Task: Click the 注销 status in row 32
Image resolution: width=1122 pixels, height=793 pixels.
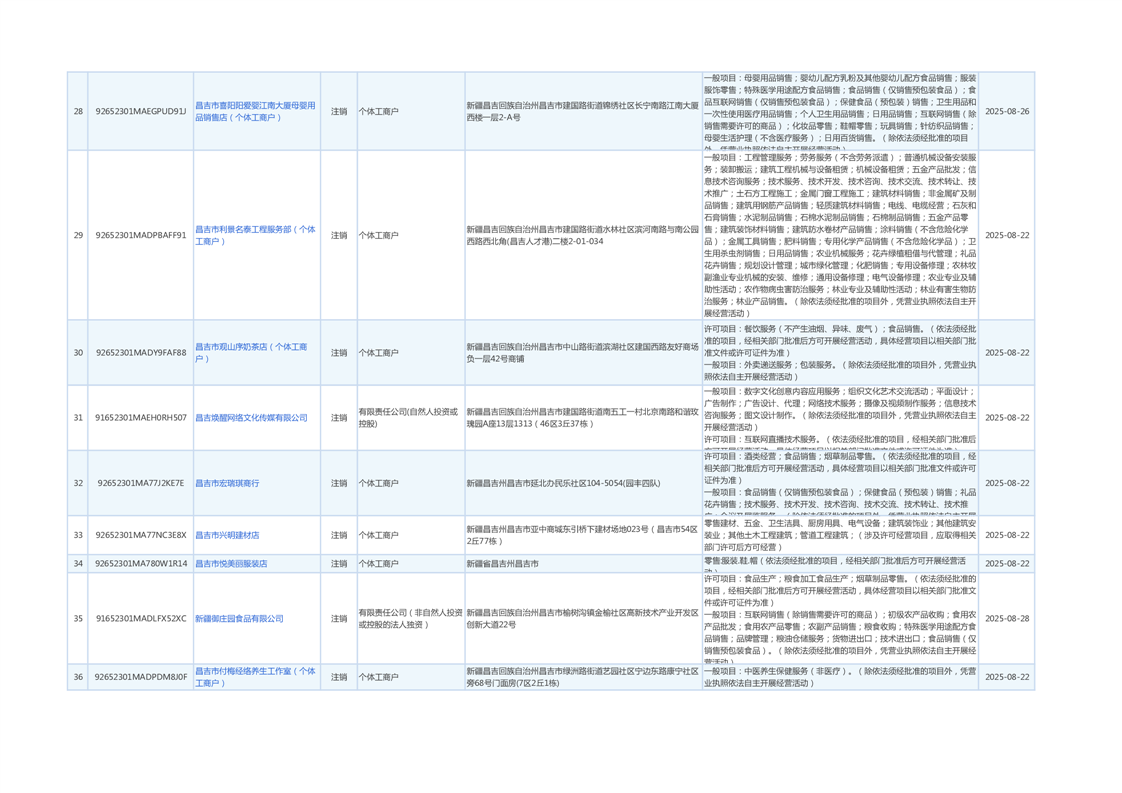Action: (339, 483)
